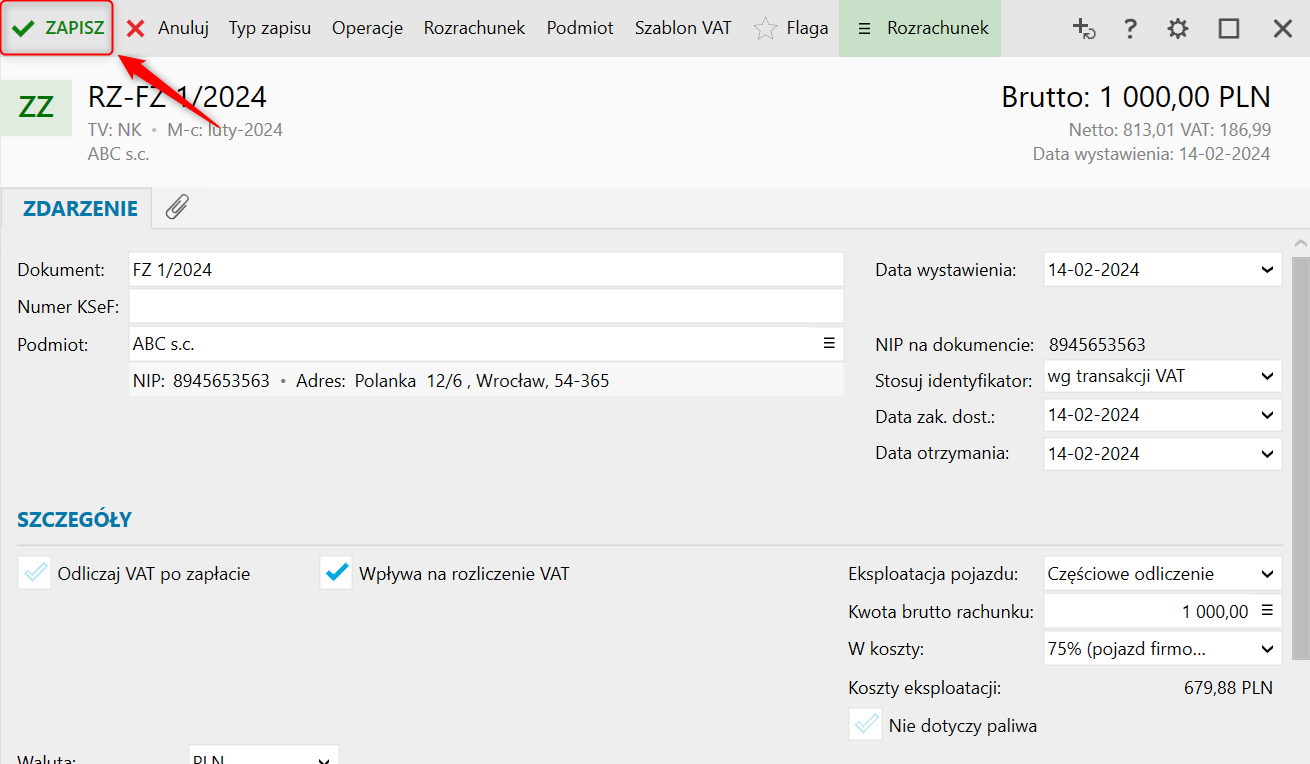
Task: Open help with the question mark icon
Action: click(x=1130, y=28)
